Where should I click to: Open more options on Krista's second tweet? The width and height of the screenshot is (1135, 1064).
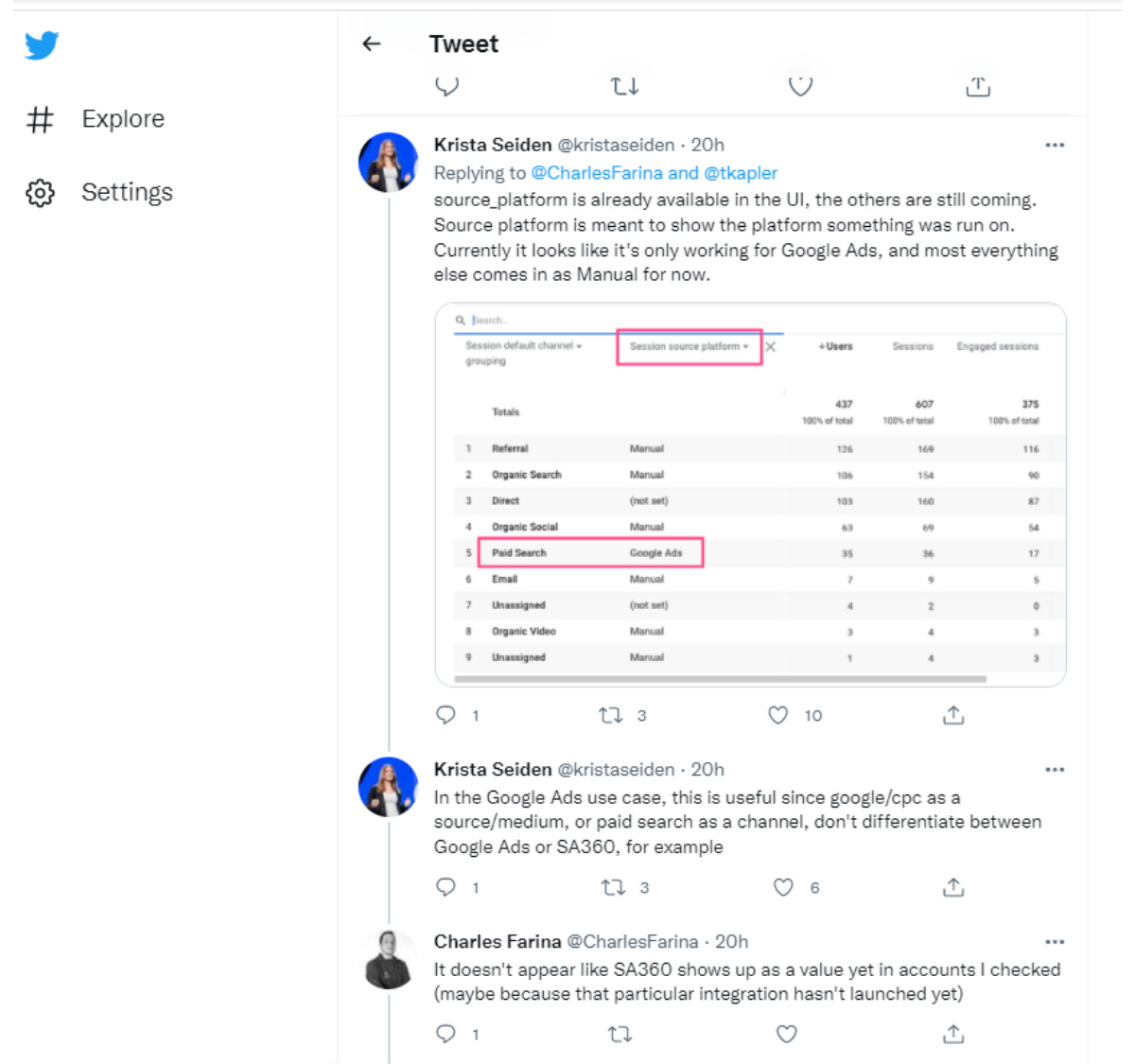tap(1055, 770)
